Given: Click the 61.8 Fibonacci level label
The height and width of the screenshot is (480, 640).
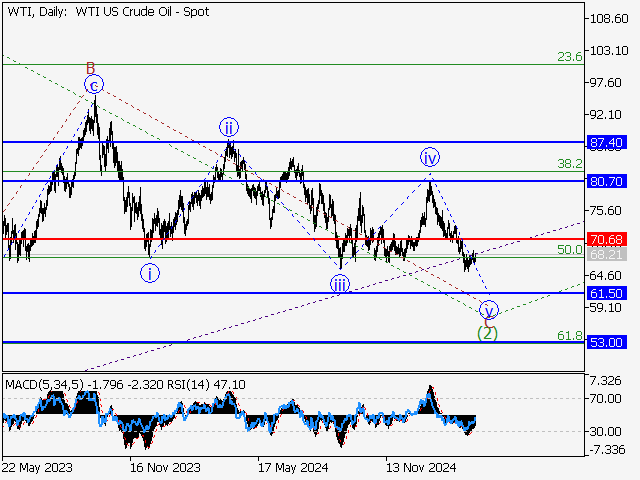Looking at the screenshot, I should [570, 335].
